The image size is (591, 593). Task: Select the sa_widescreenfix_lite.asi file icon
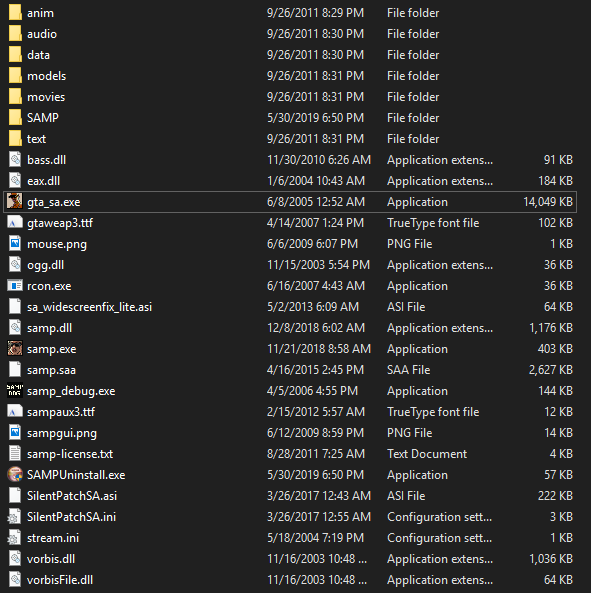pos(15,306)
